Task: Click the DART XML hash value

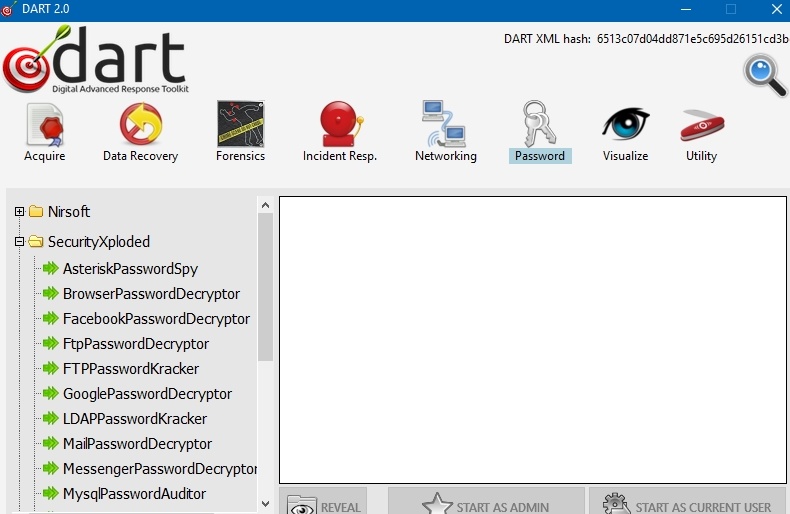Action: [x=693, y=39]
